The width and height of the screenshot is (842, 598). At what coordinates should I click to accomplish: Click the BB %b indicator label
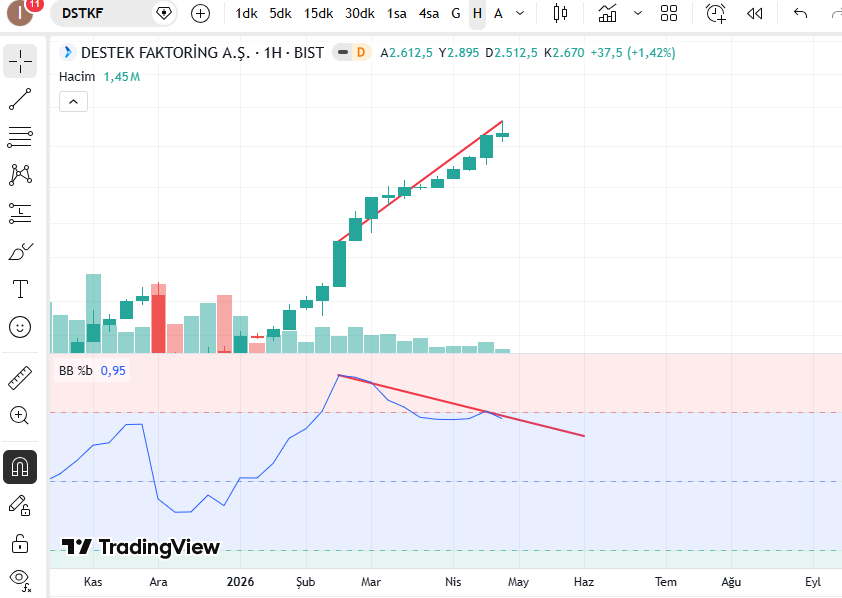click(76, 370)
